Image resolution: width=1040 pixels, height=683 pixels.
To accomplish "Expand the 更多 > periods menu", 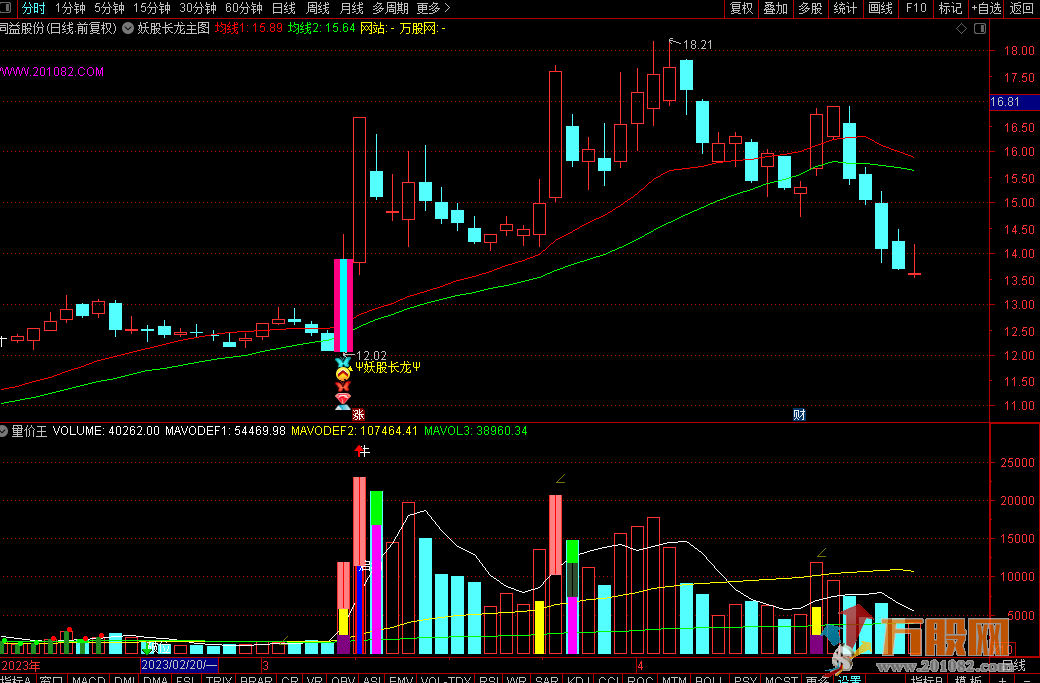I will tap(433, 8).
